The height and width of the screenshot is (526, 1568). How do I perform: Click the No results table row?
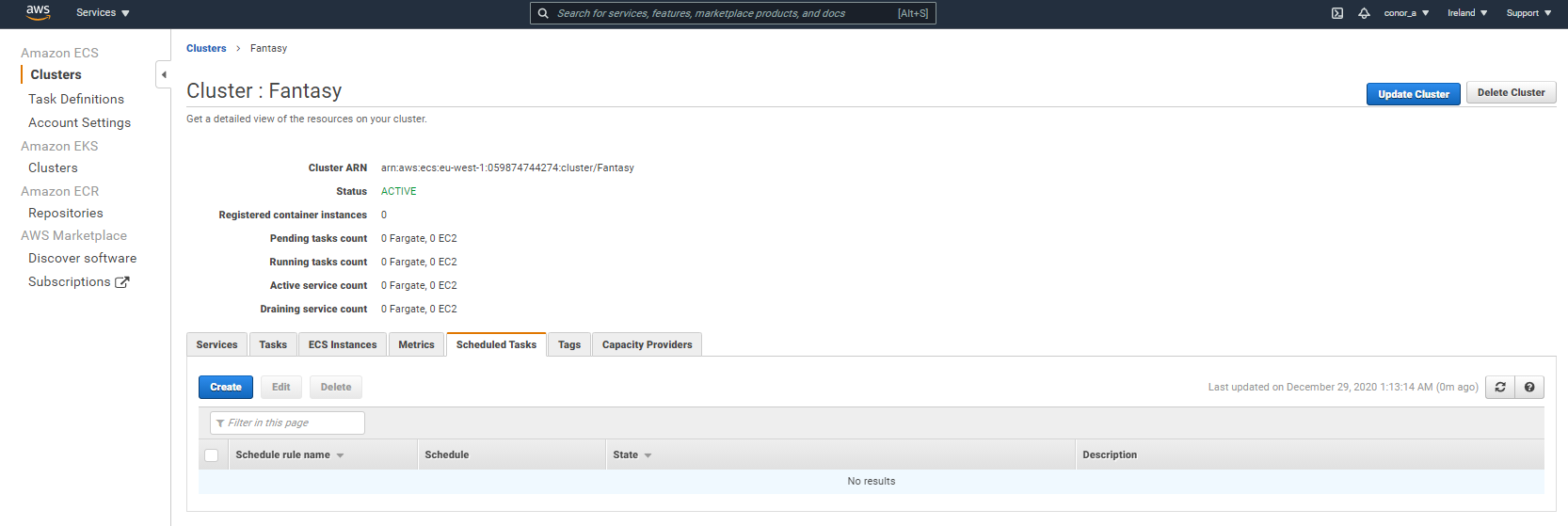pos(871,481)
